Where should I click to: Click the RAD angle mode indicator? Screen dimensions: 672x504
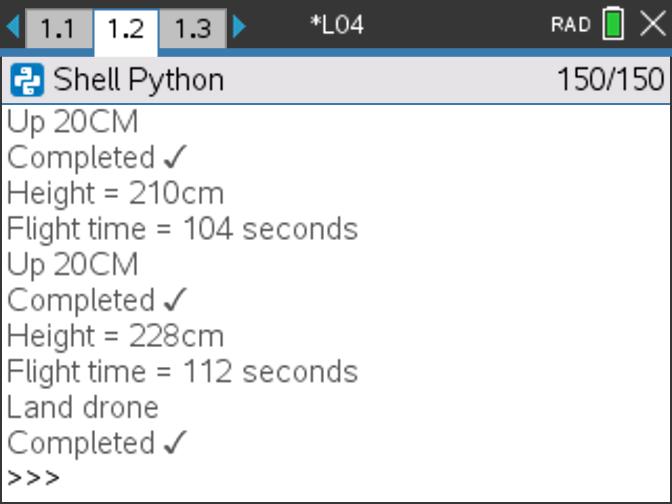pos(571,24)
